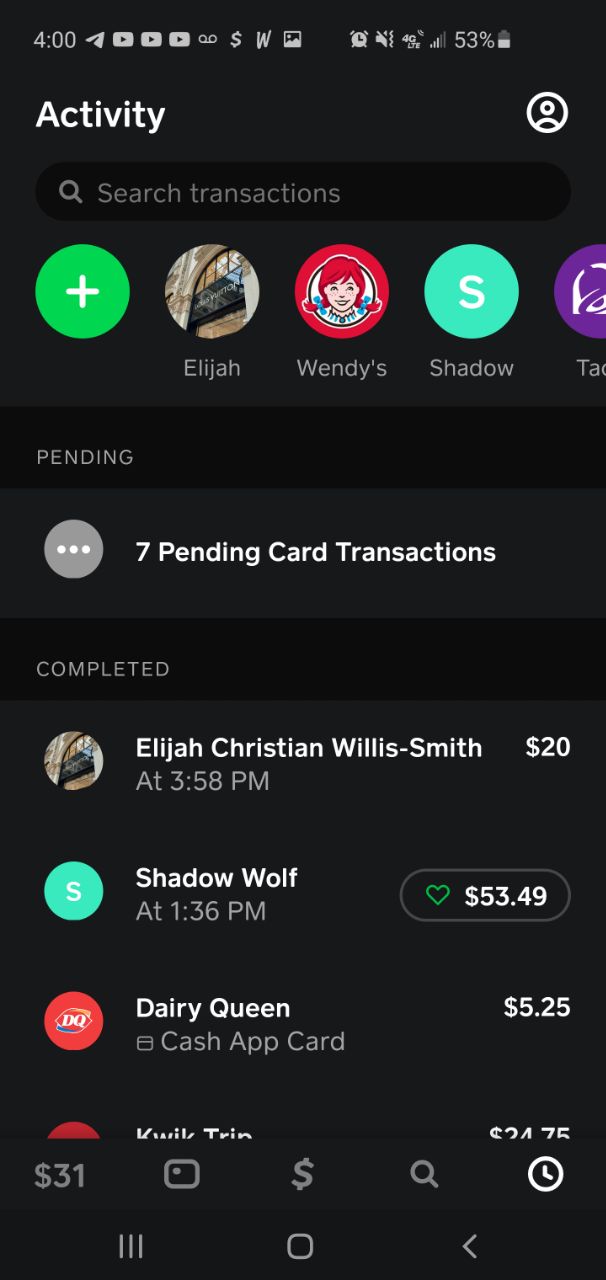This screenshot has width=606, height=1280.
Task: View the Dairy Queen $5.25 transaction
Action: 300,1023
